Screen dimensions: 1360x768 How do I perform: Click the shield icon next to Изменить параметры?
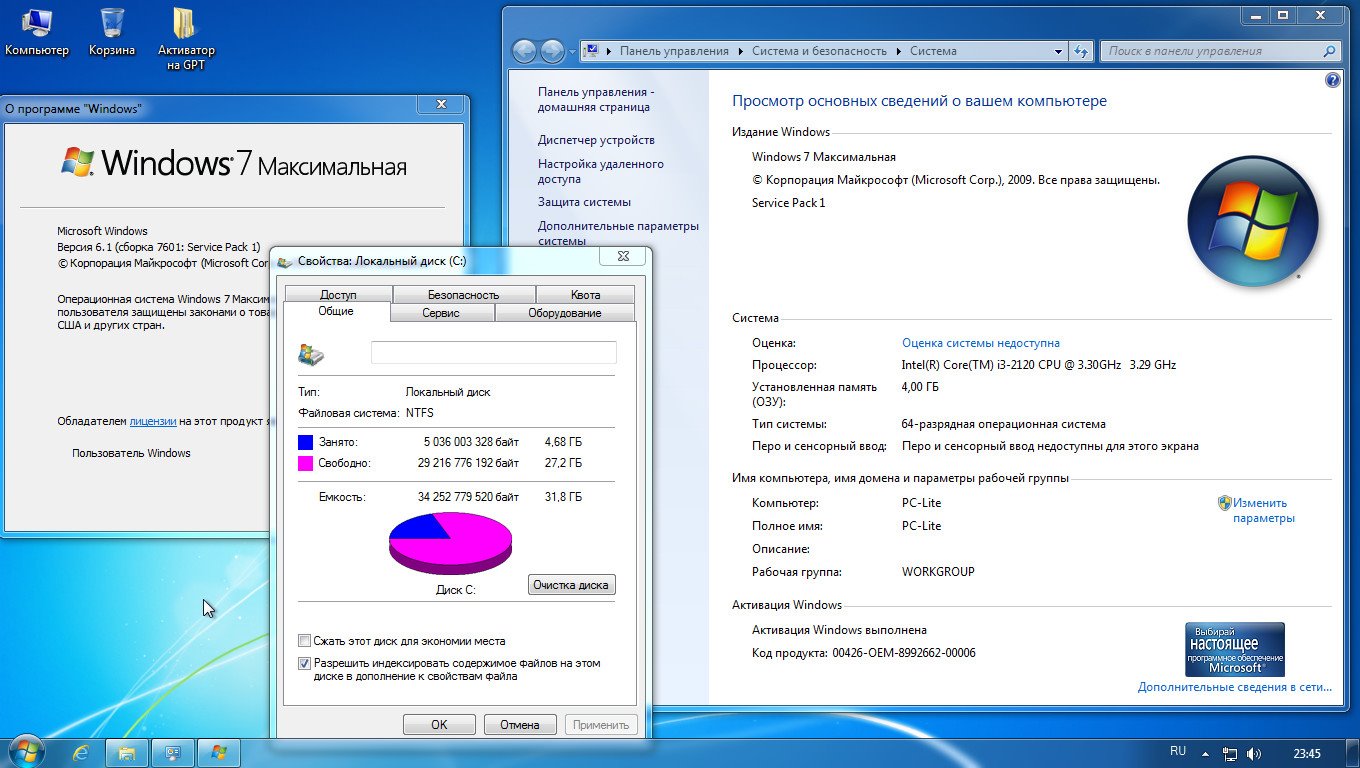click(x=1224, y=503)
